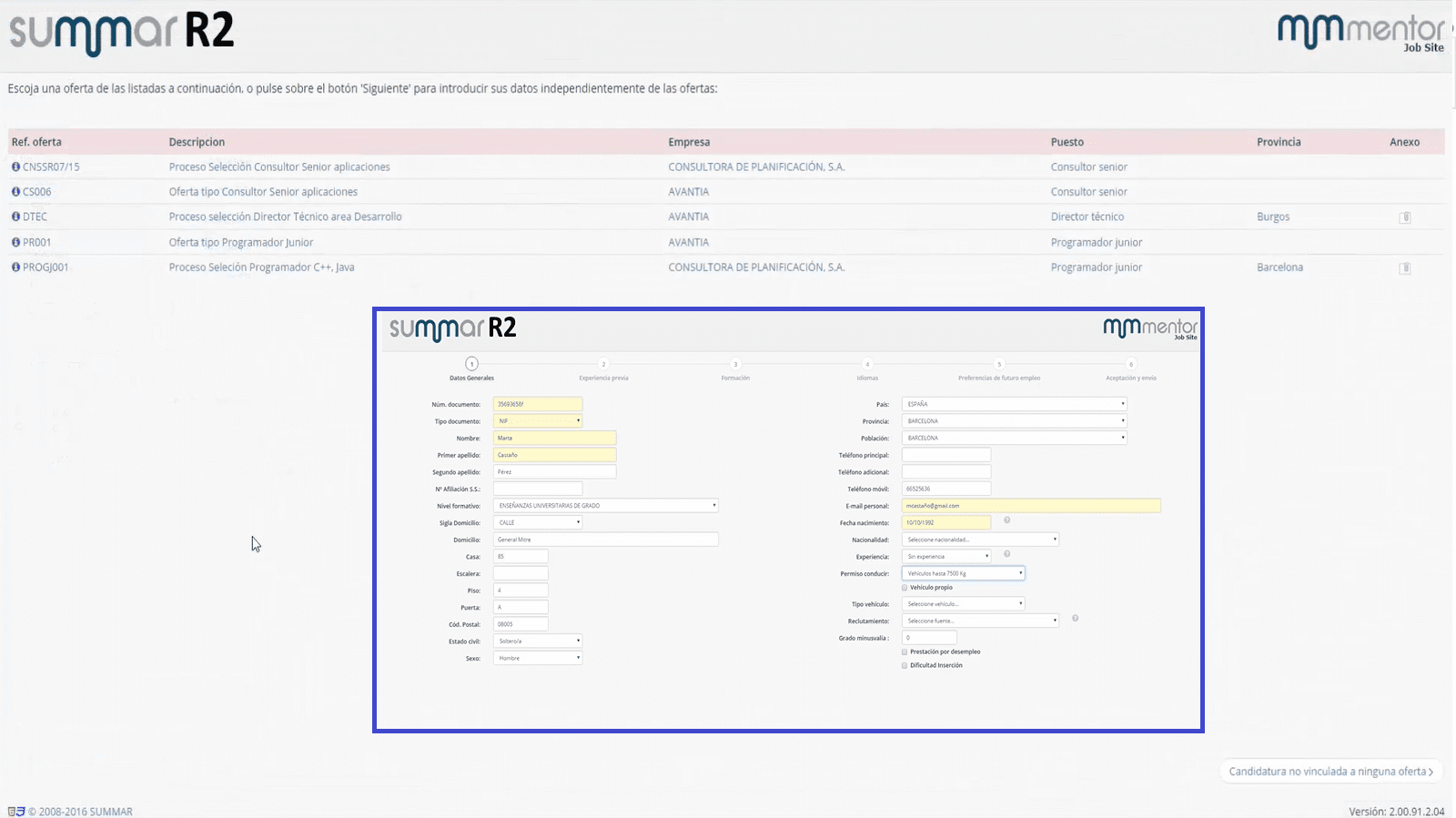Click the info icon beside offer PR001

[x=15, y=242]
